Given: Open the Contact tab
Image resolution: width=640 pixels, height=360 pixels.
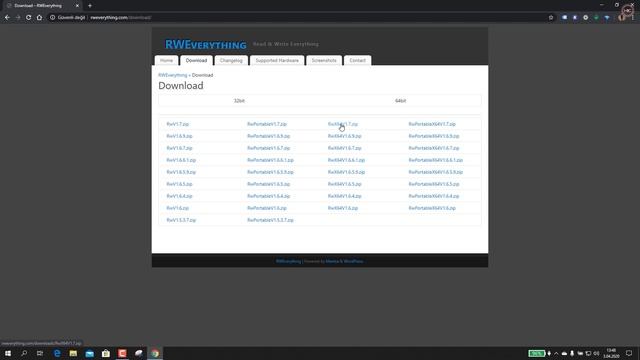Looking at the screenshot, I should point(358,60).
